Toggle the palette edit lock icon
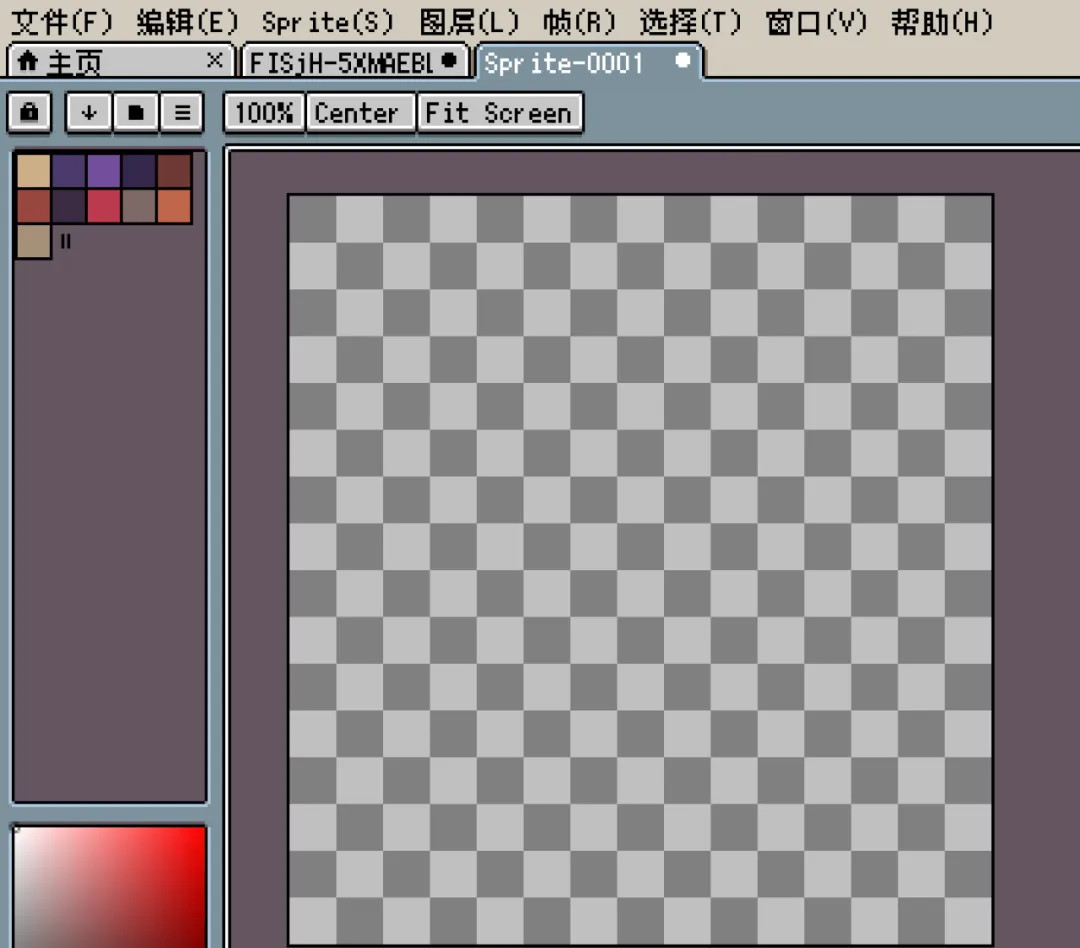 29,112
